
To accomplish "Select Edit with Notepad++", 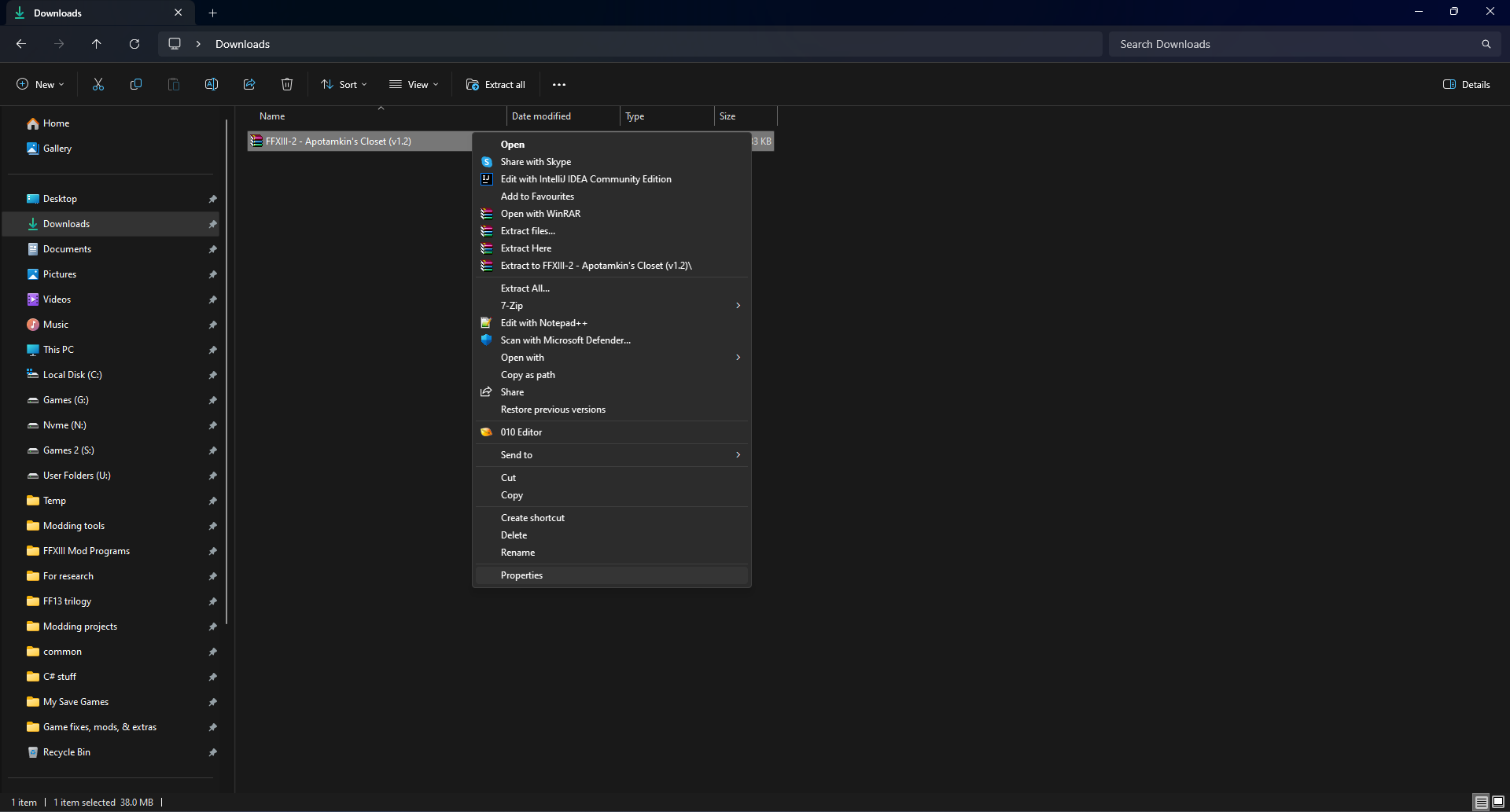I will point(612,323).
